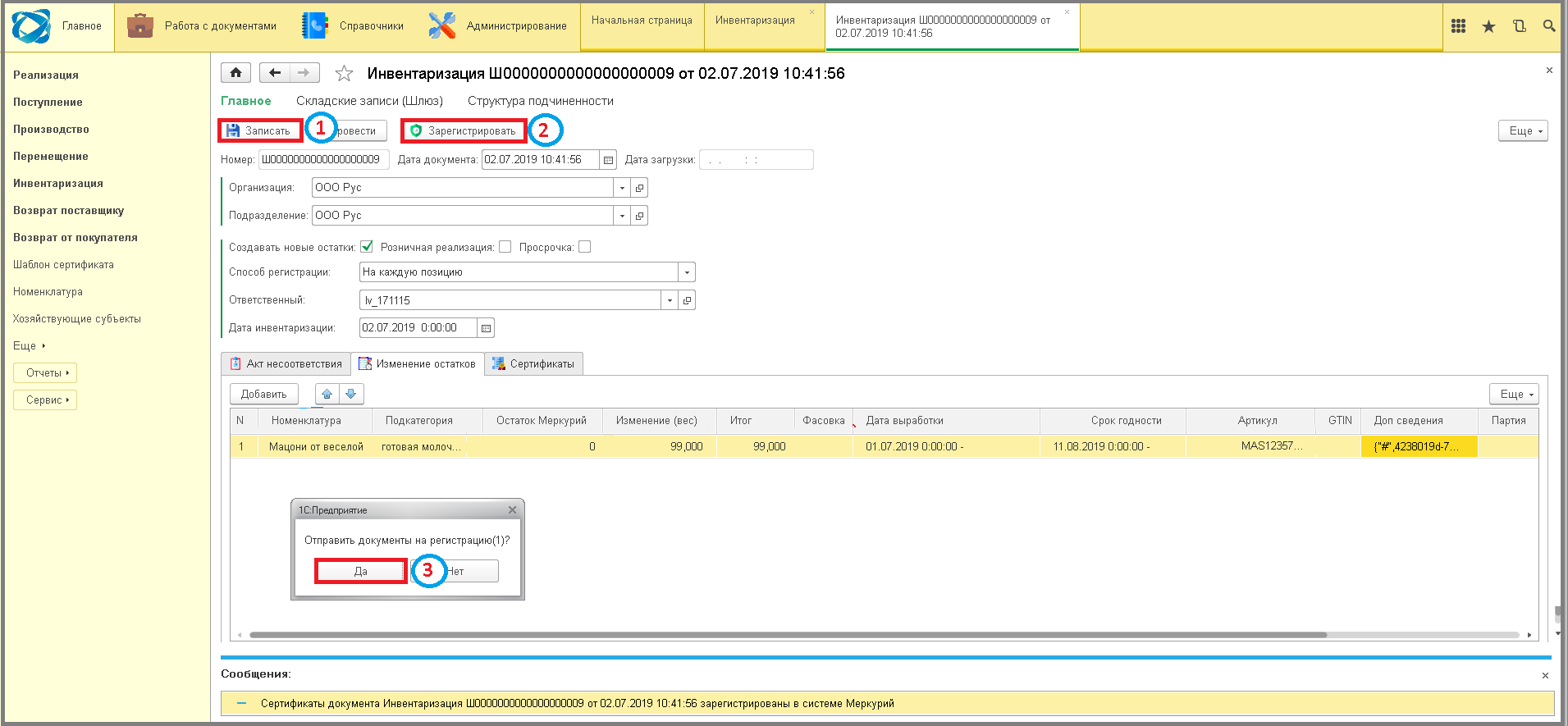Click the horizontal scrollbar of the table

coord(788,635)
